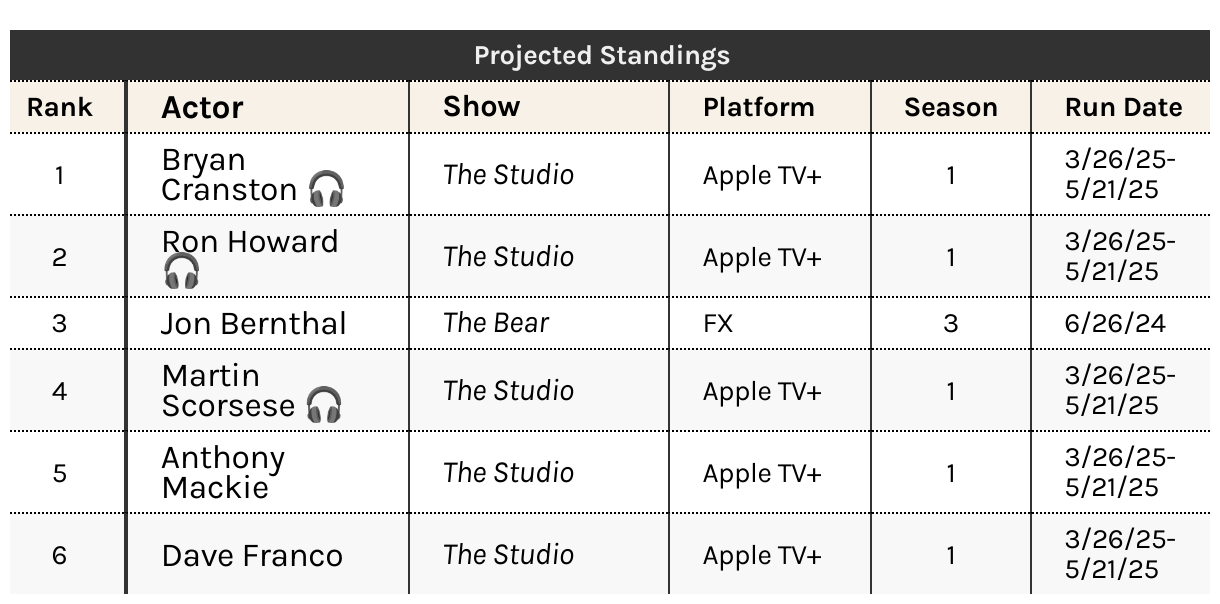The height and width of the screenshot is (604, 1220).
Task: Click the headphones icon beside Bryan Cranston
Action: pyautogui.click(x=326, y=189)
